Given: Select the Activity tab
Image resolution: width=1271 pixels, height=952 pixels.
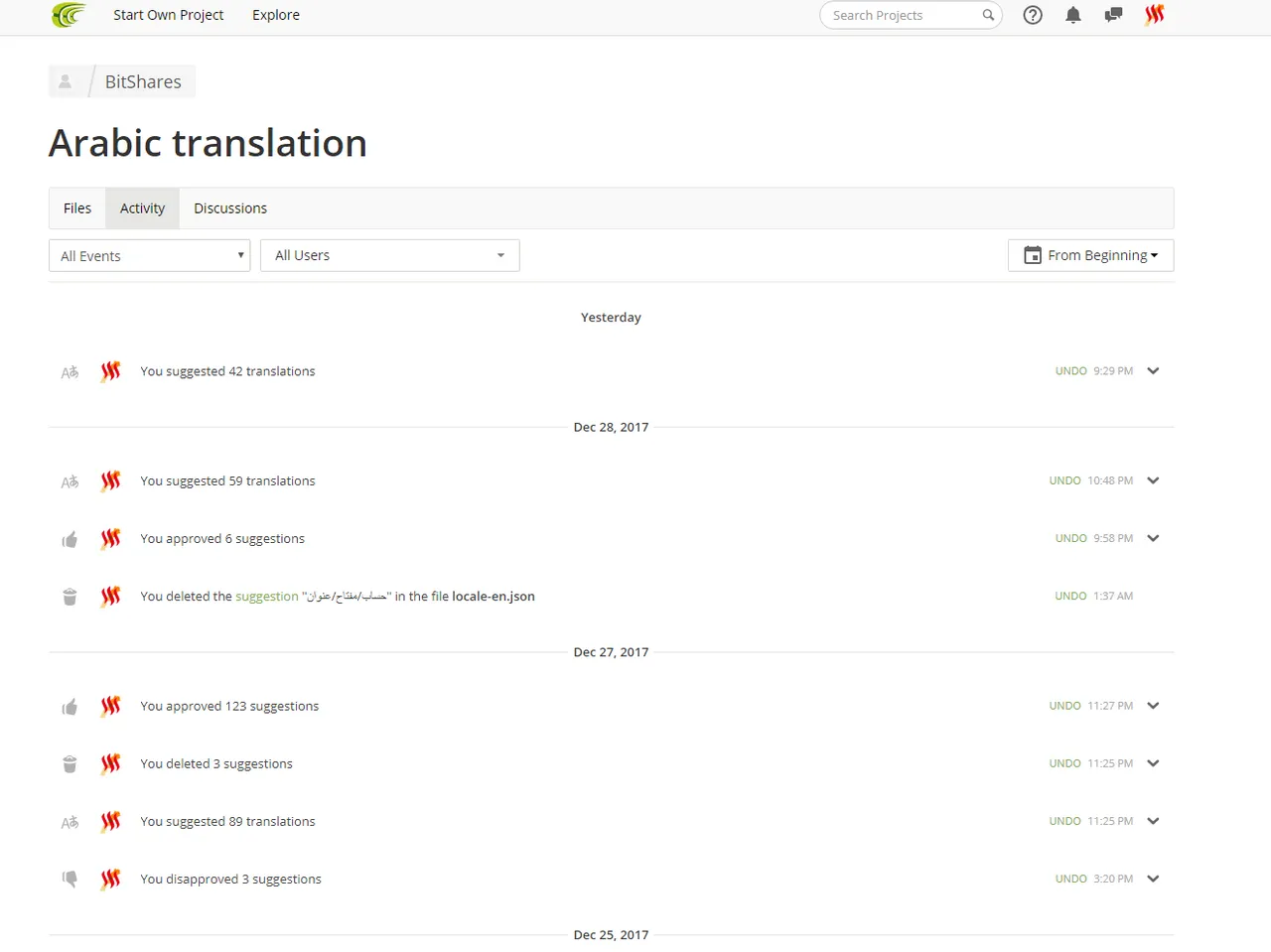Looking at the screenshot, I should click(x=142, y=208).
